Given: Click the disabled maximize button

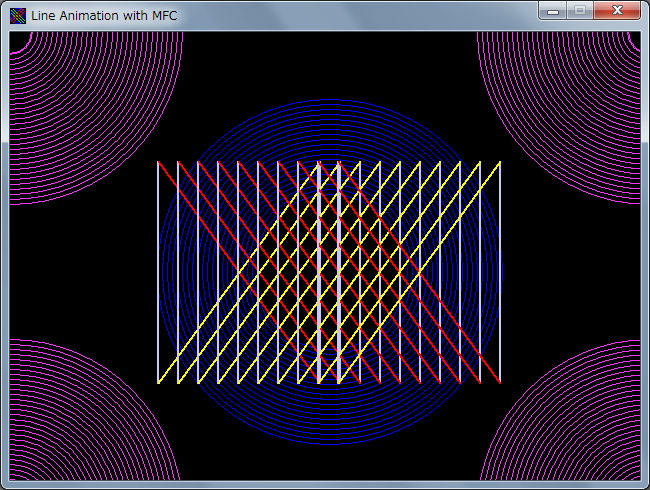Looking at the screenshot, I should coord(580,10).
